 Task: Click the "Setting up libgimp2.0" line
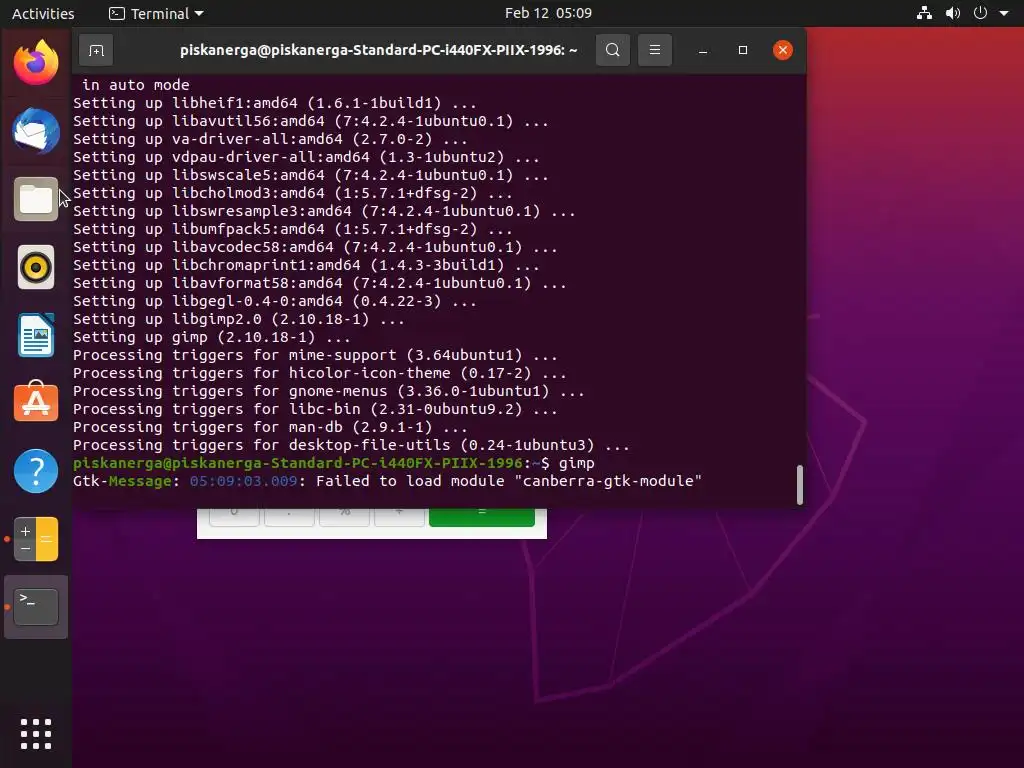pos(238,319)
